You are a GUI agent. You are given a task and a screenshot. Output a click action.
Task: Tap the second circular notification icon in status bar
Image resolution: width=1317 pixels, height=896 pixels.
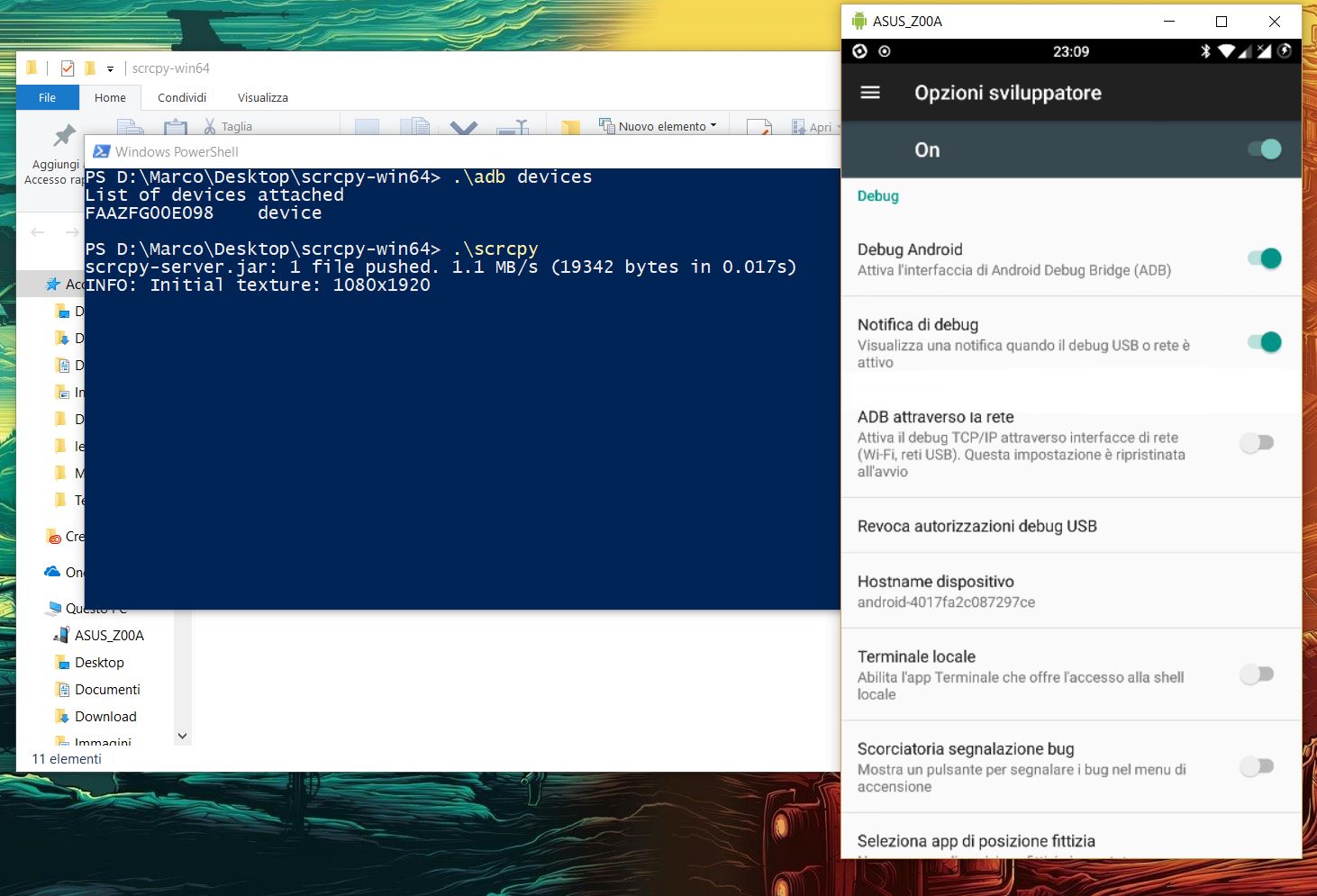click(x=885, y=51)
